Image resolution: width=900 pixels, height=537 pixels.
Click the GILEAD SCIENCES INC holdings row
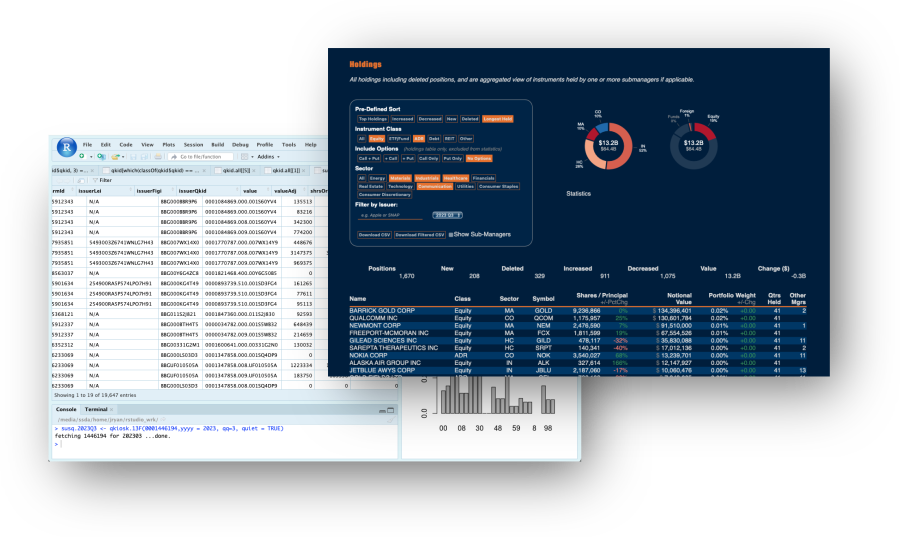tap(578, 340)
